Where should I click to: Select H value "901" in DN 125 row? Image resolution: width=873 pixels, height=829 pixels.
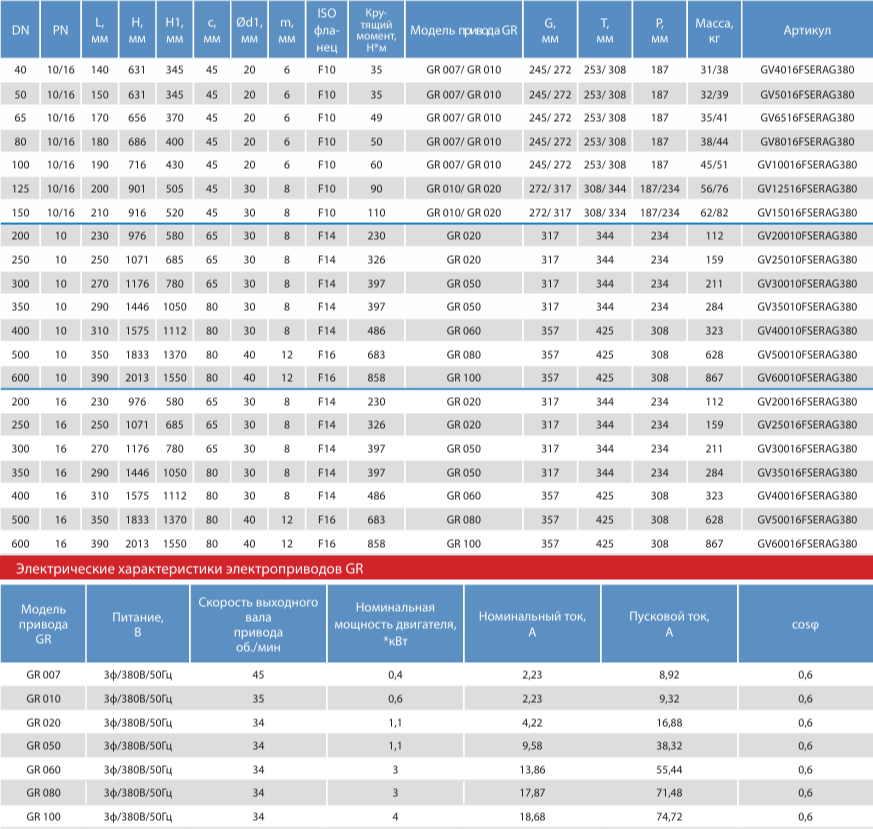coord(137,189)
